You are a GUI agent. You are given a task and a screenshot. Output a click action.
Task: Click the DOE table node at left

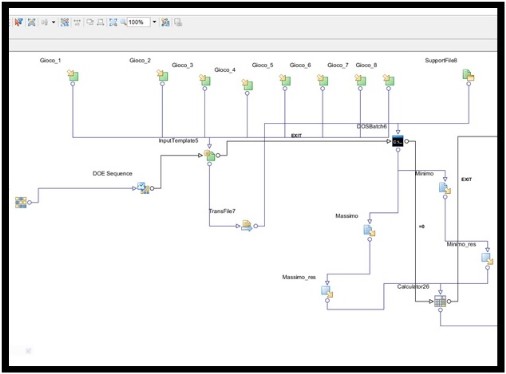21,202
